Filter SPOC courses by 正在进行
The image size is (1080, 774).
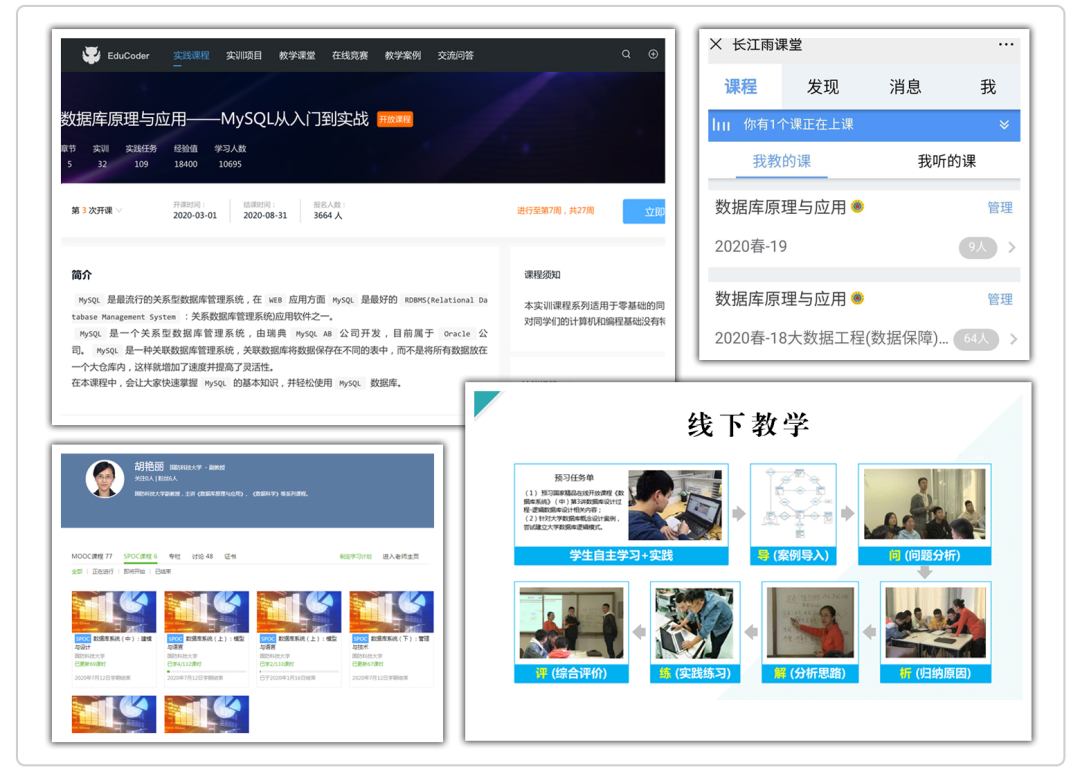tap(103, 572)
